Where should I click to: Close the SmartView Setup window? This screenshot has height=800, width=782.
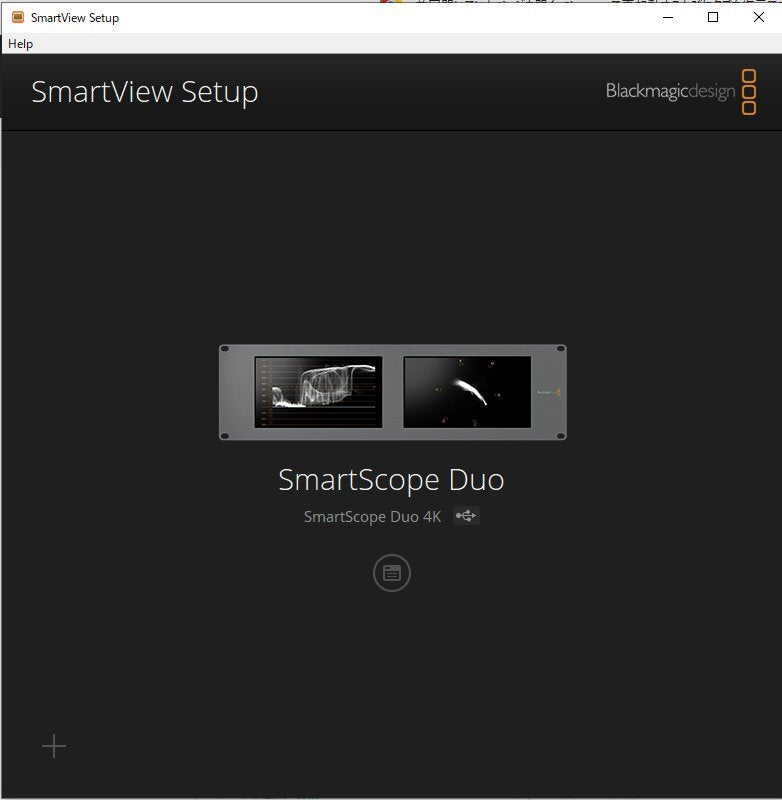759,17
